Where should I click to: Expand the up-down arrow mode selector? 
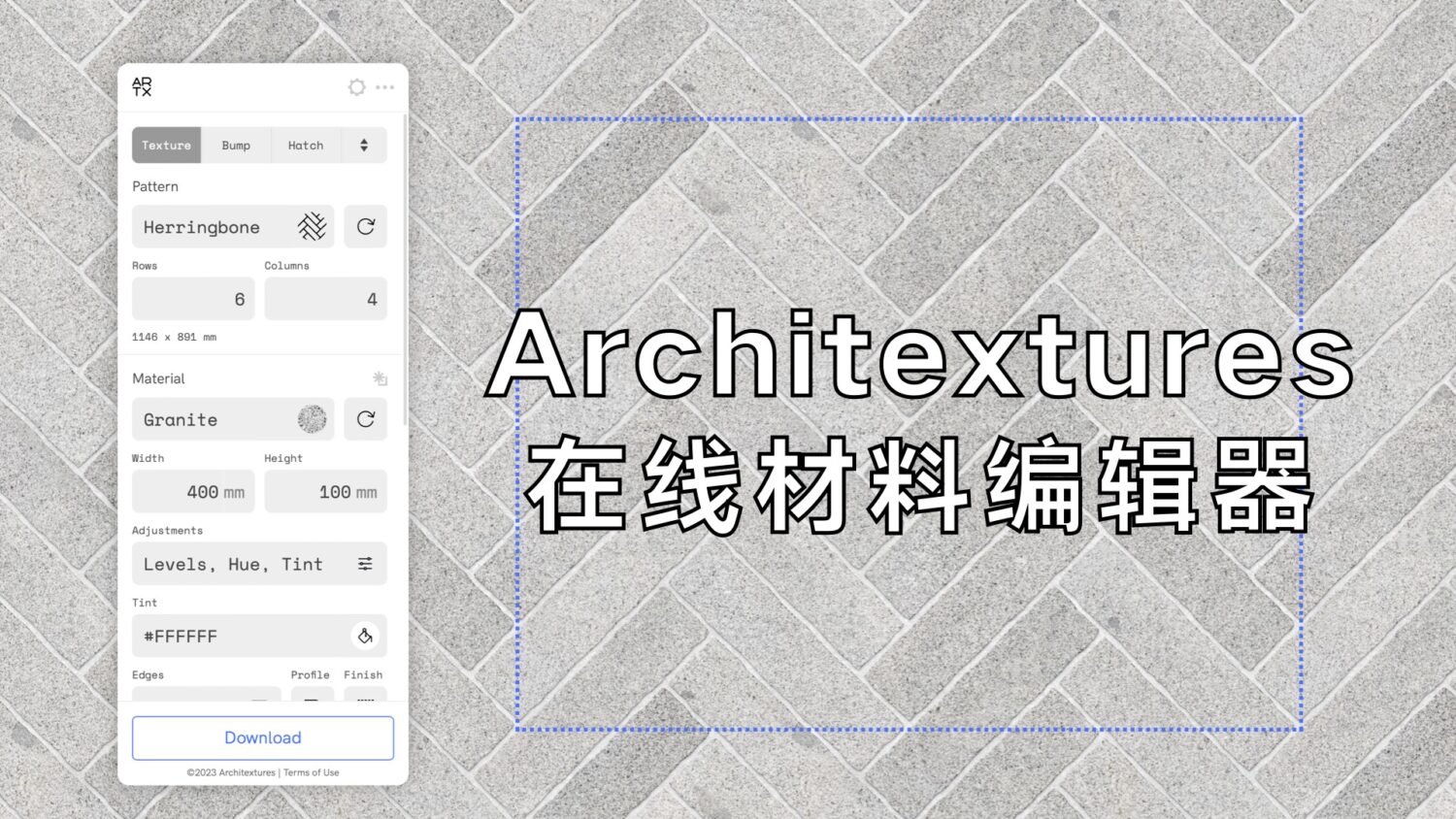364,146
